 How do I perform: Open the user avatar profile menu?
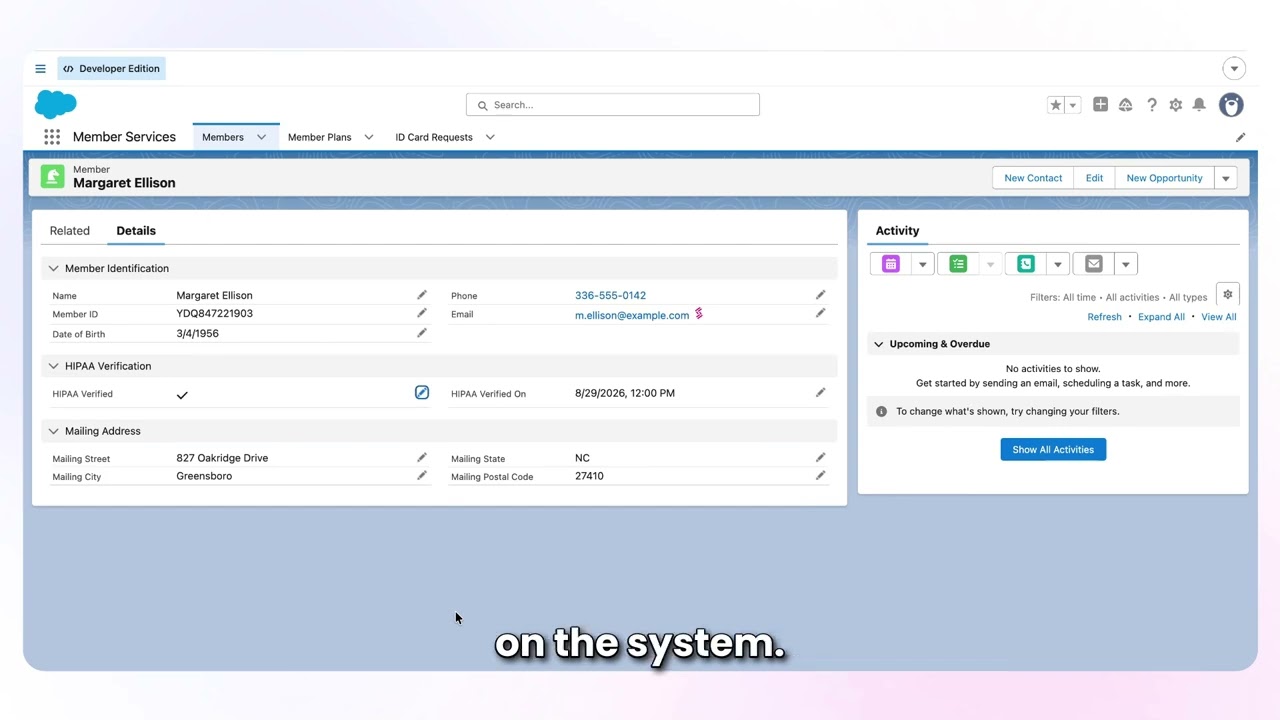[x=1231, y=105]
